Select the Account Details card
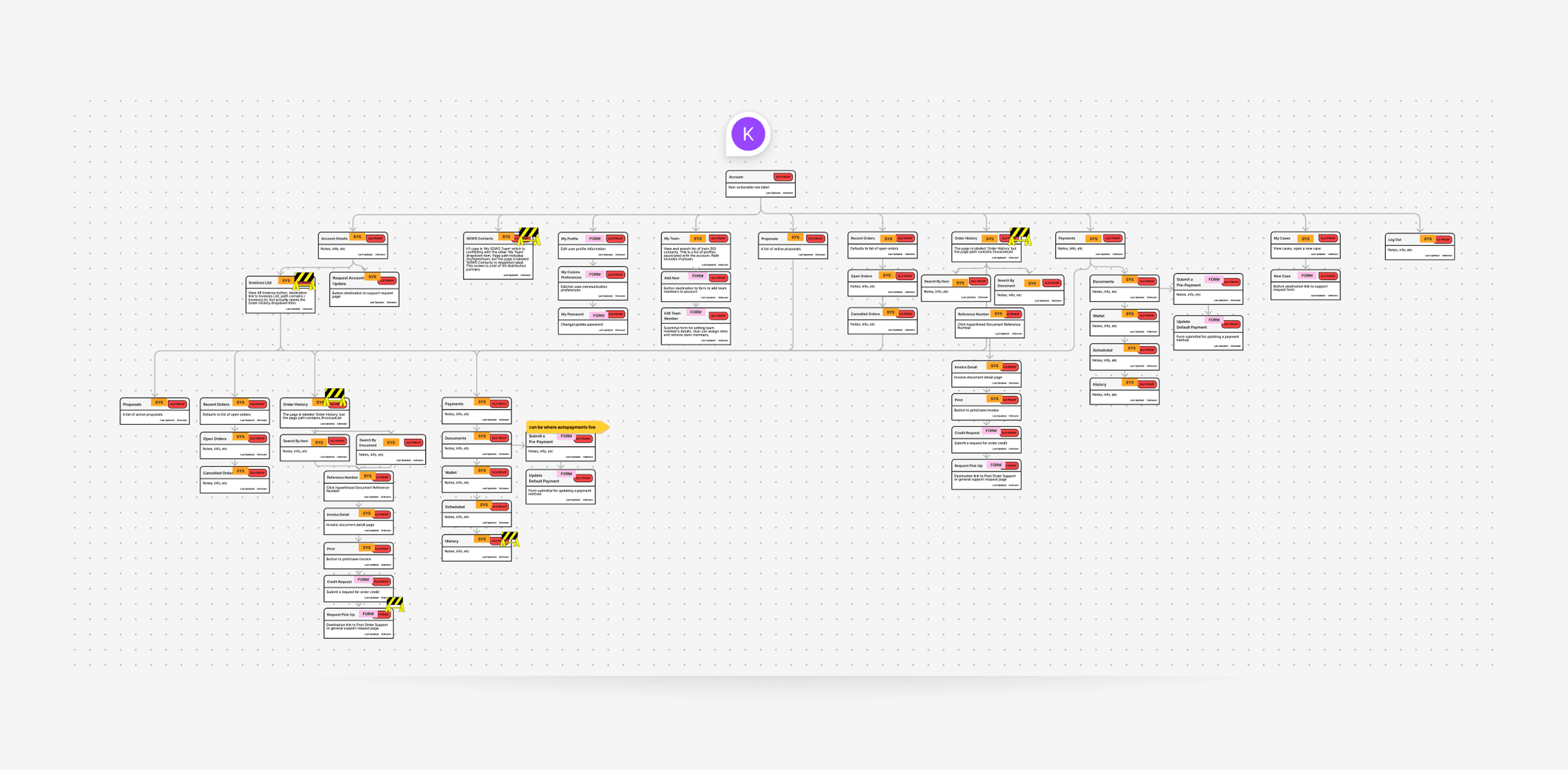This screenshot has width=1568, height=770. 353,246
